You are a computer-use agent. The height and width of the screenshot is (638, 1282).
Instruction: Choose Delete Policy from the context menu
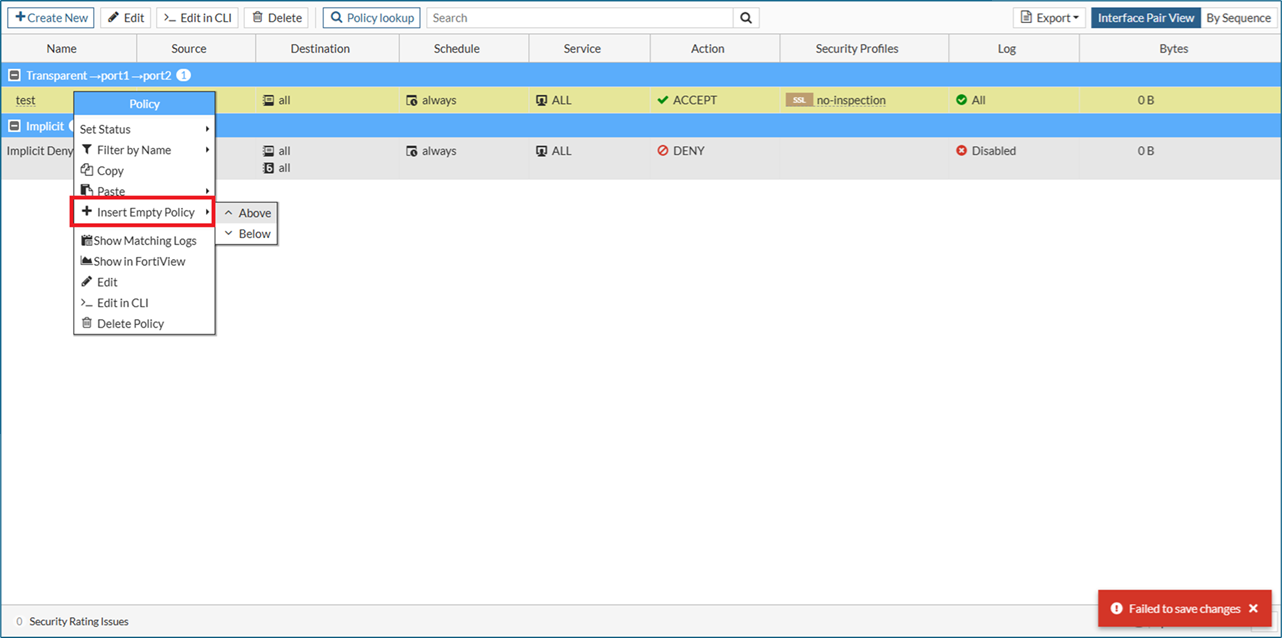(x=145, y=324)
